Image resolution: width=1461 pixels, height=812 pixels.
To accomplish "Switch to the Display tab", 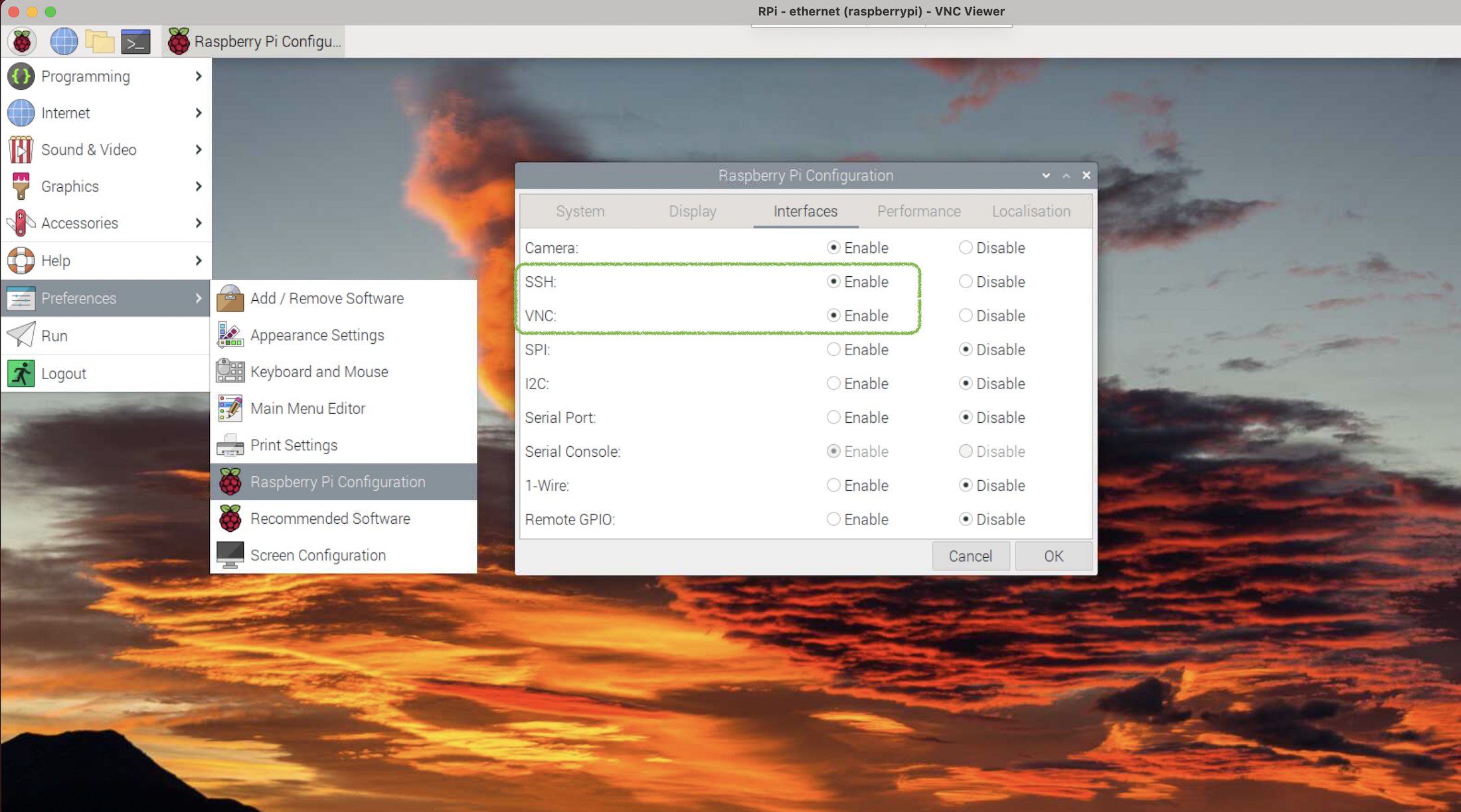I will click(693, 211).
